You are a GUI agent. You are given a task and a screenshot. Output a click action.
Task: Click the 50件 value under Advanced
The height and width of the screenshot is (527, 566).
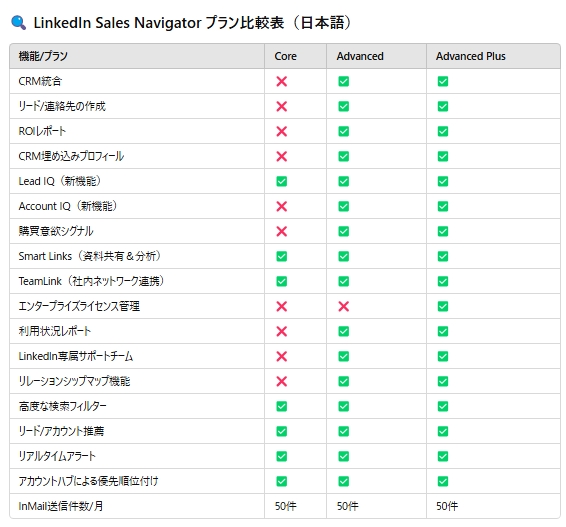[348, 506]
